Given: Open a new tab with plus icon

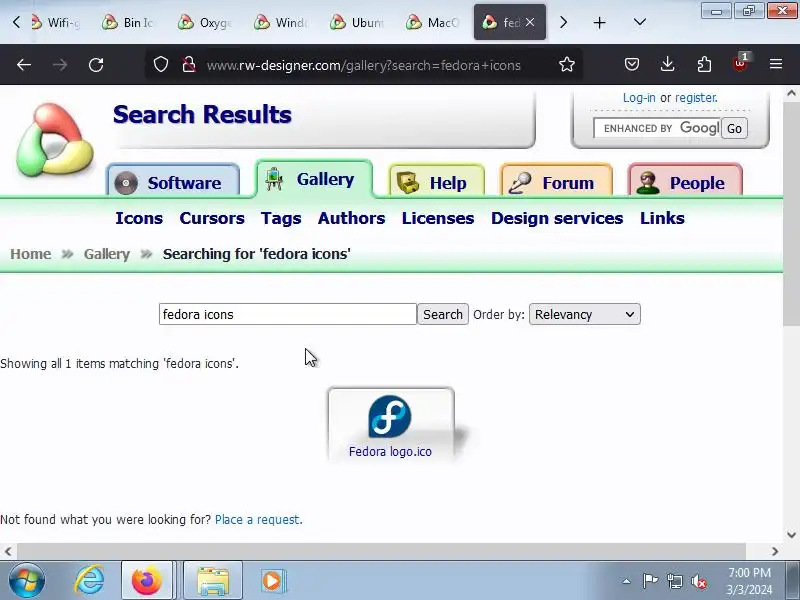Looking at the screenshot, I should coord(599,22).
